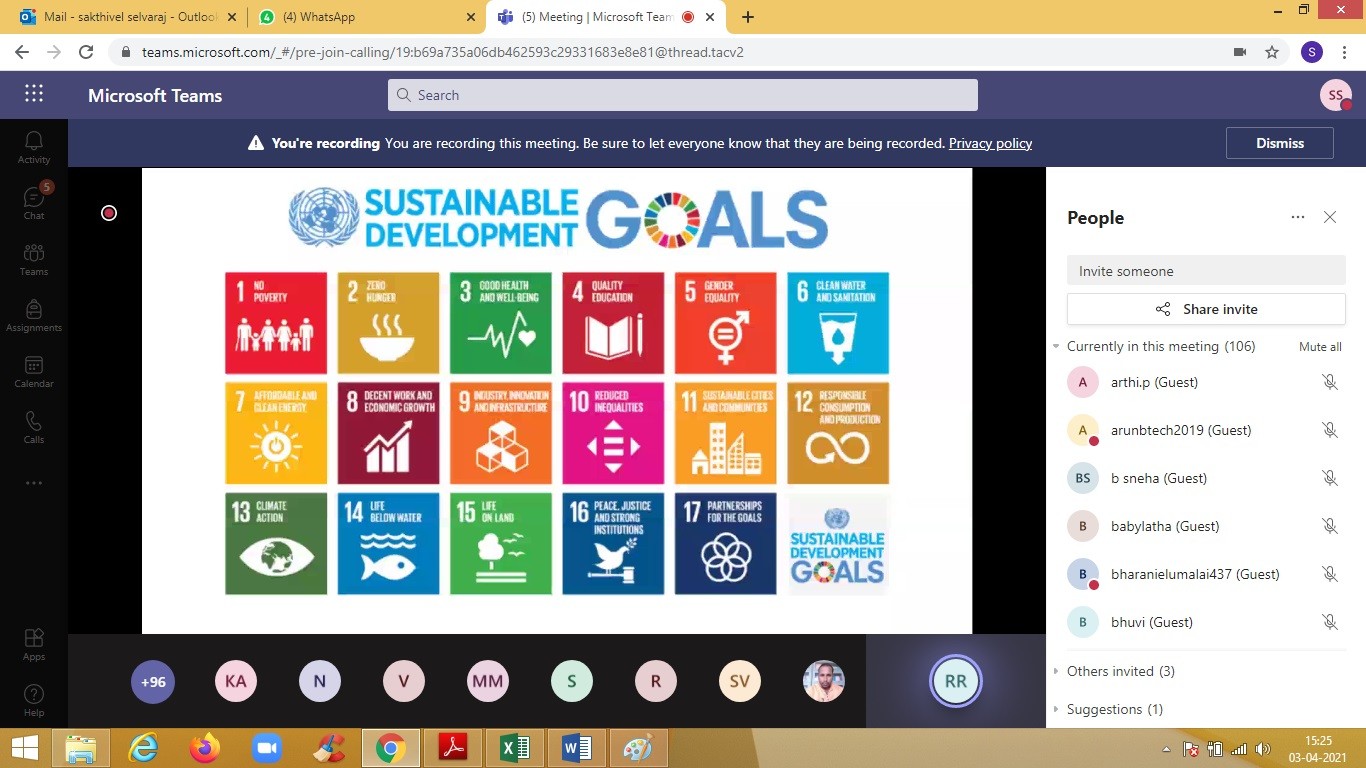The width and height of the screenshot is (1366, 768).
Task: Open the Privacy policy link
Action: (990, 143)
